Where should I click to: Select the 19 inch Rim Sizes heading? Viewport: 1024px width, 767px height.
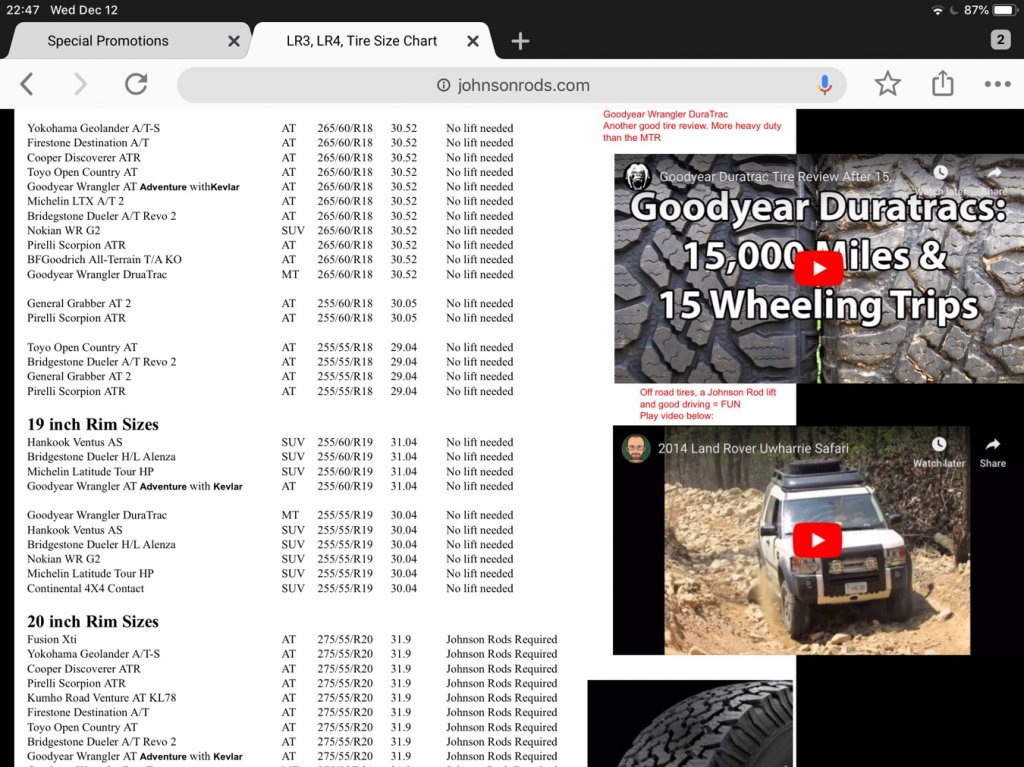pyautogui.click(x=93, y=424)
